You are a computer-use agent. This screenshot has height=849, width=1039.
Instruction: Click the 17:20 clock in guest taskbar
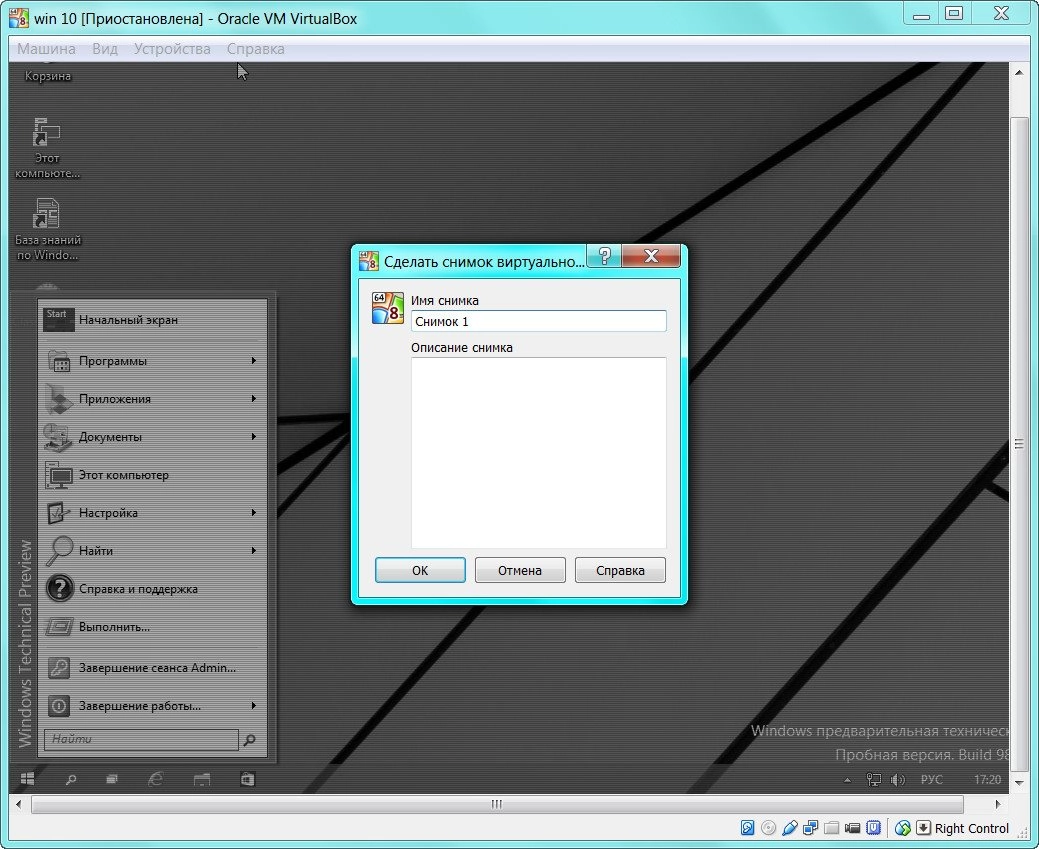tap(987, 779)
